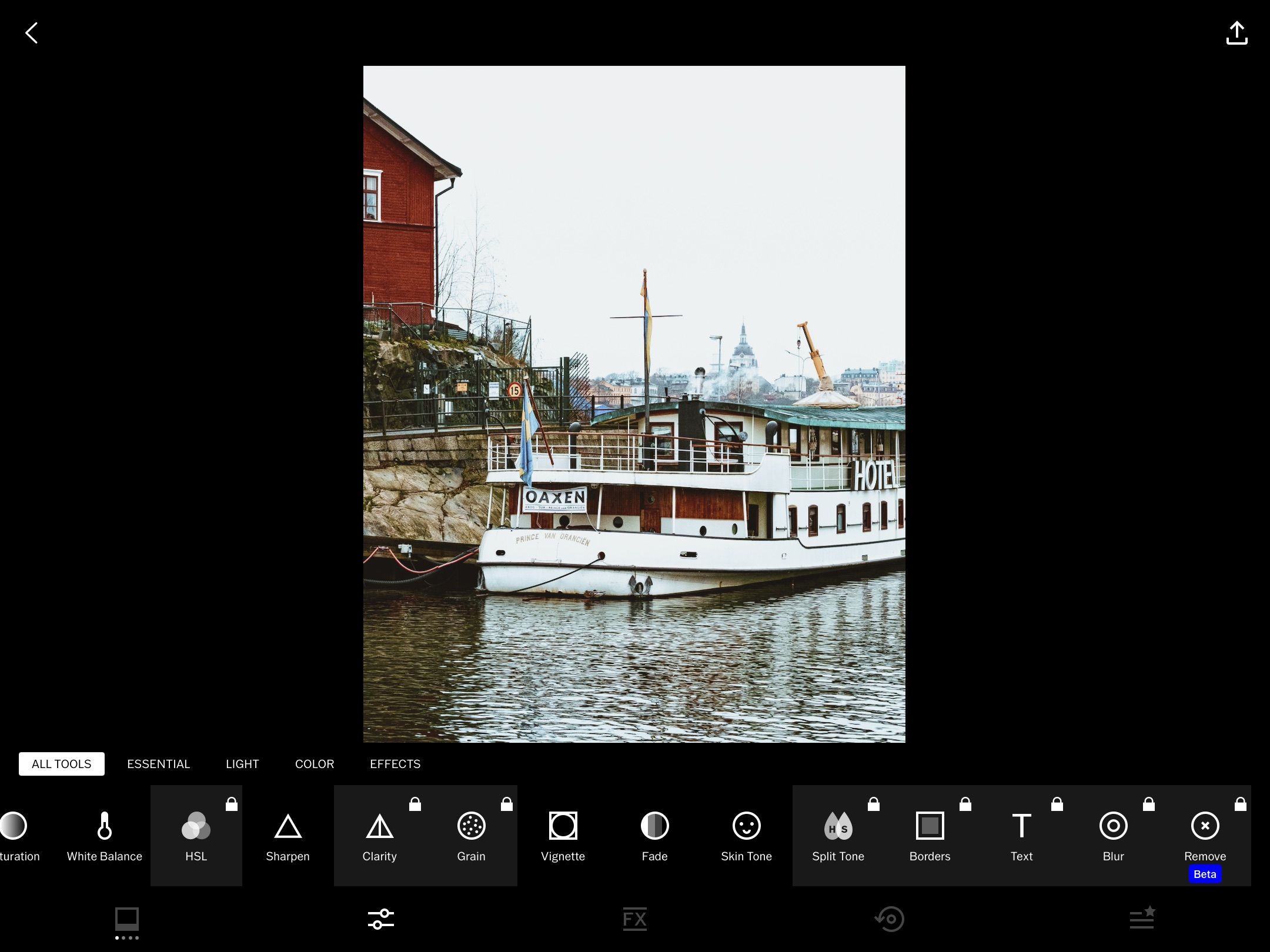Go back with the back arrow
Screen dimensions: 1270x952
pyautogui.click(x=32, y=33)
